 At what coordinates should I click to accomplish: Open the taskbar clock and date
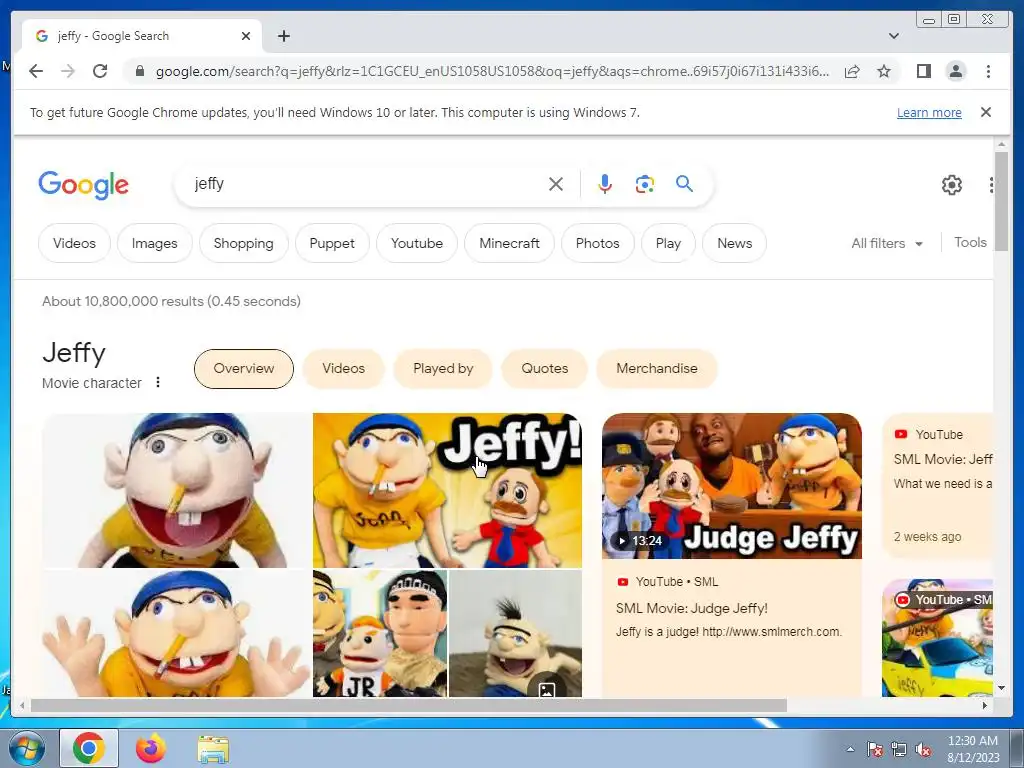click(973, 749)
